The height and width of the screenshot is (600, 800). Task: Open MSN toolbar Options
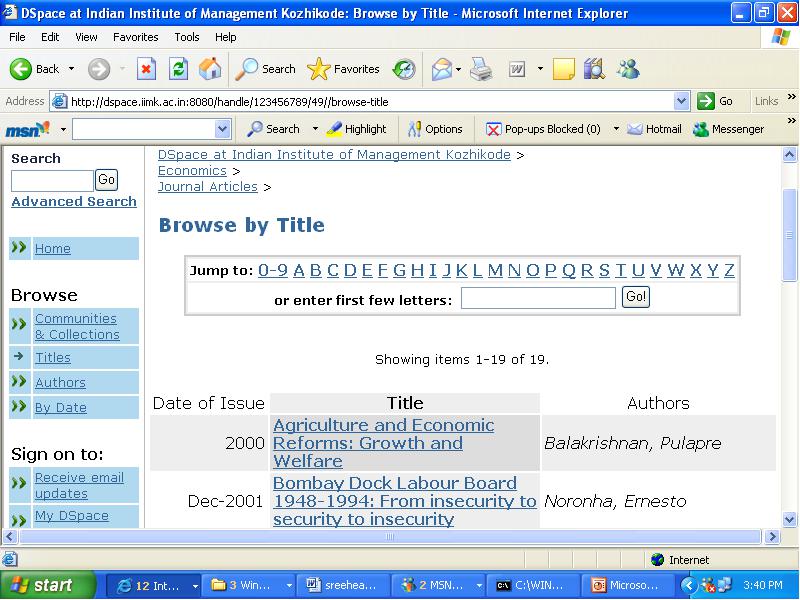(x=435, y=129)
